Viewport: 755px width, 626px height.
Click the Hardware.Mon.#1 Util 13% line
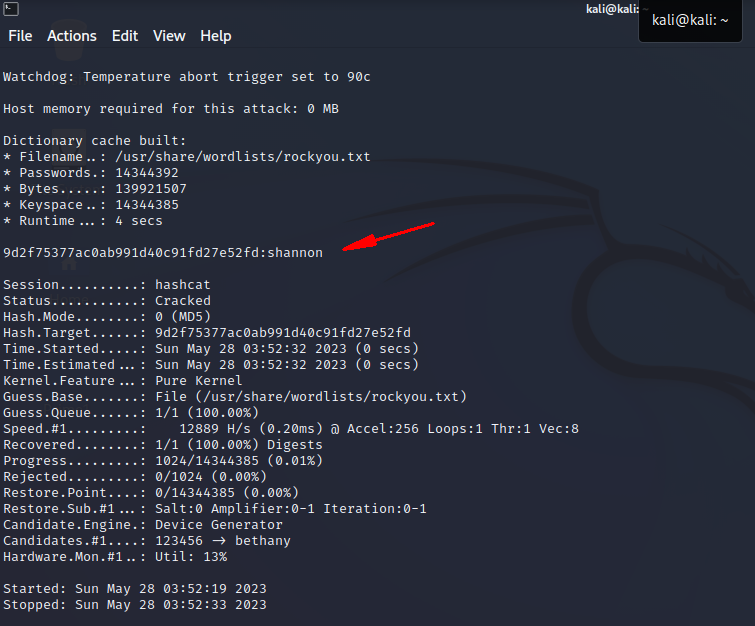tap(114, 557)
